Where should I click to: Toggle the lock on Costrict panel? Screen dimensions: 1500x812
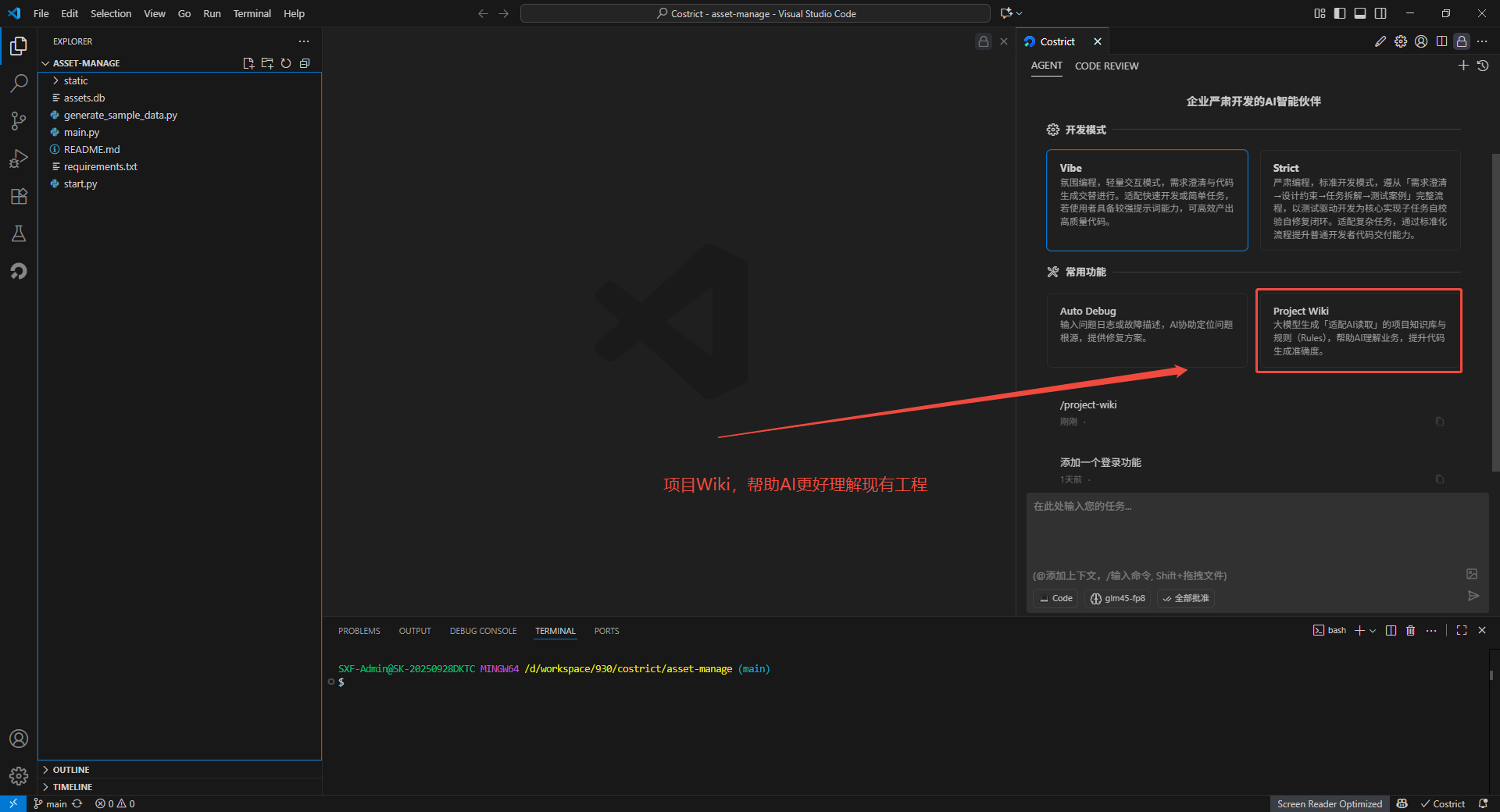click(x=1462, y=41)
